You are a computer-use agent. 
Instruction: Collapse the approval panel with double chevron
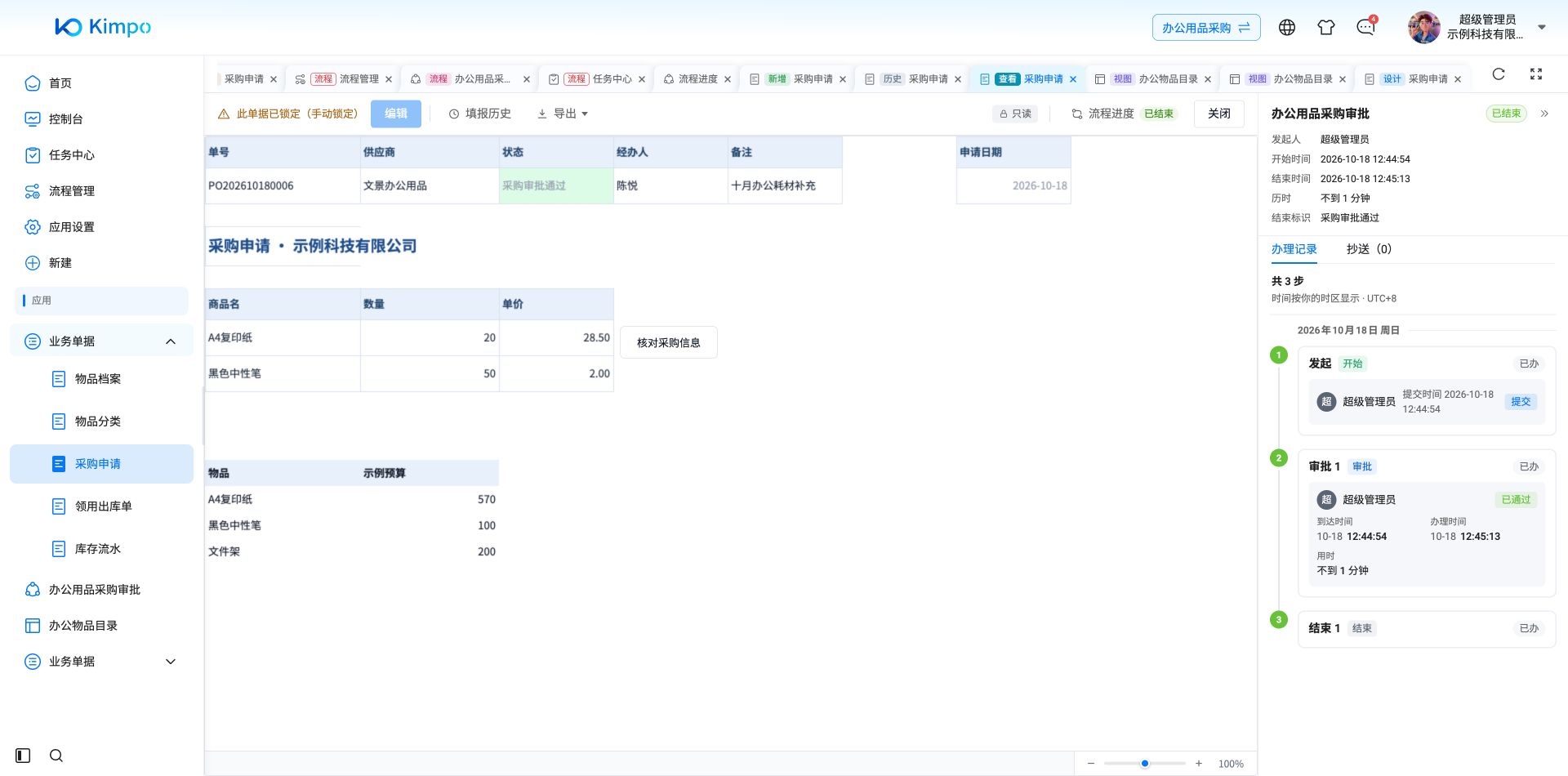coord(1544,114)
